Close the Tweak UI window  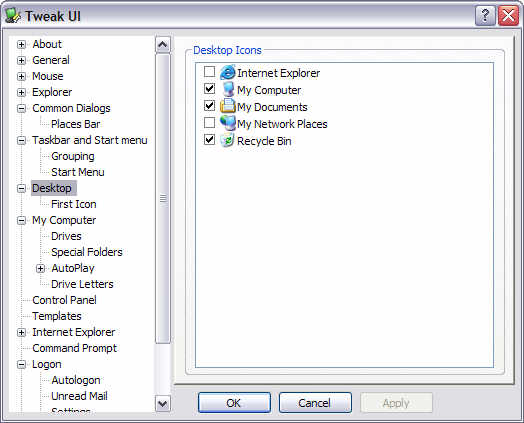tap(509, 16)
